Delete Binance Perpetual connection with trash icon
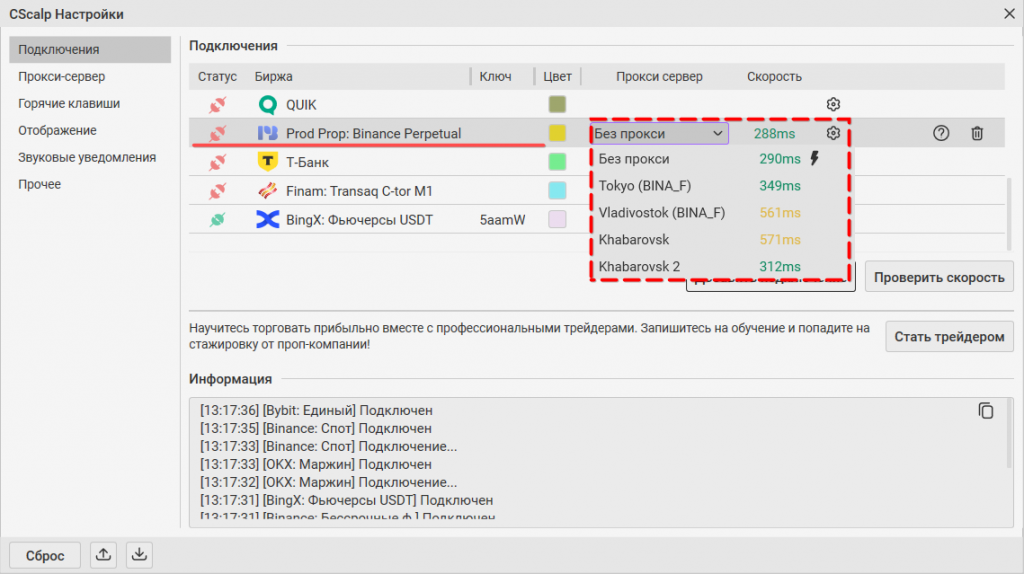The height and width of the screenshot is (574, 1024). tap(977, 133)
